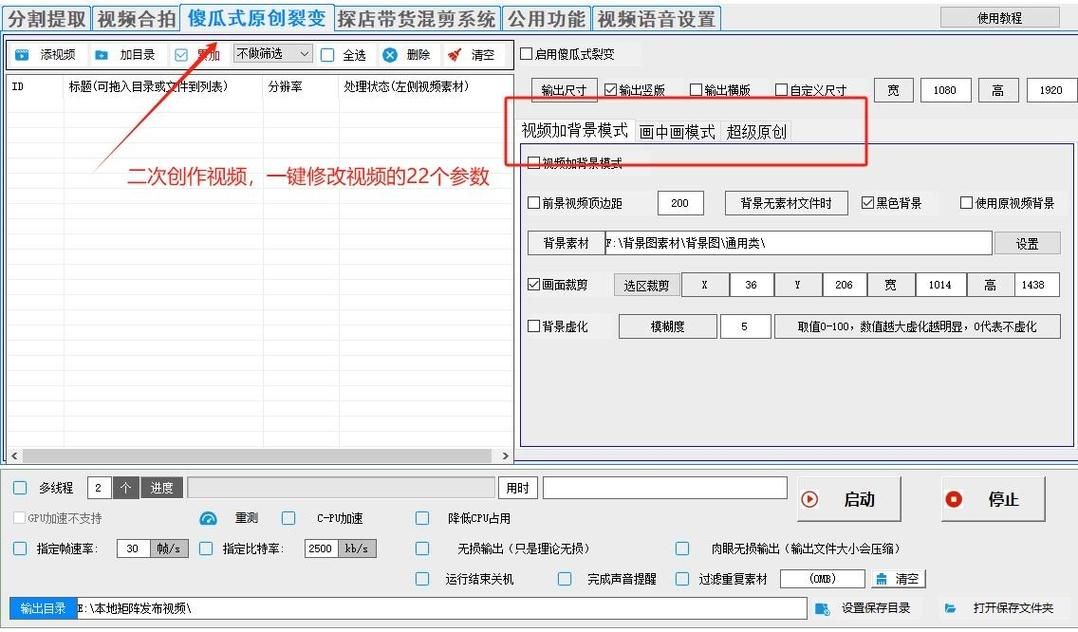Click the 使用教程 tutorial button
This screenshot has width=1078, height=632.
point(999,18)
